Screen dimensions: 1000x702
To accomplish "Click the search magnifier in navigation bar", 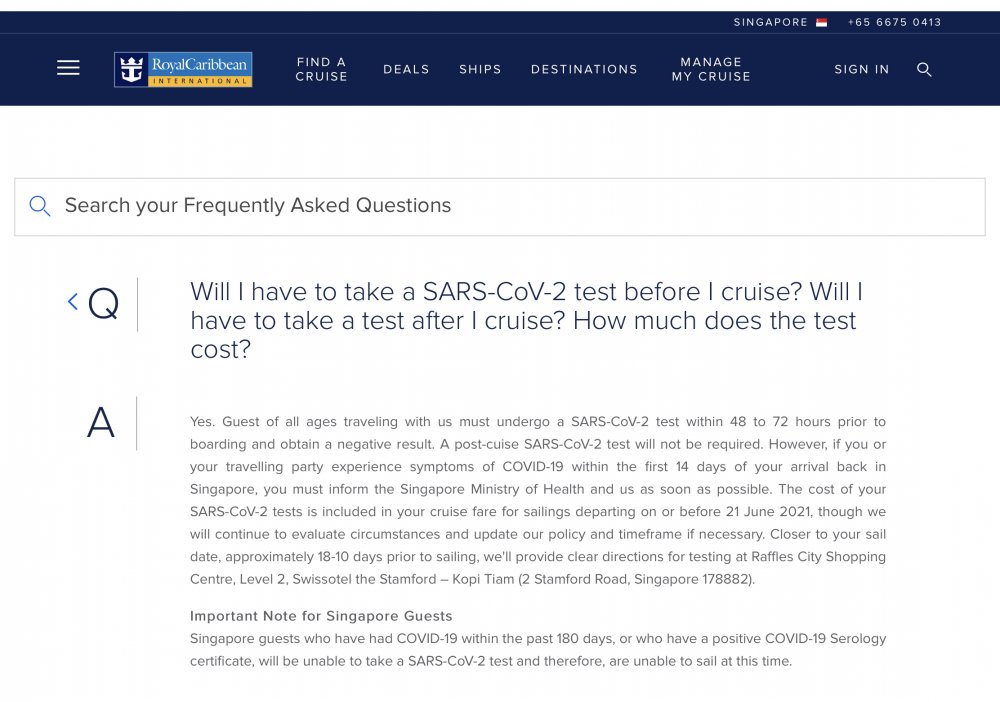I will (x=924, y=69).
